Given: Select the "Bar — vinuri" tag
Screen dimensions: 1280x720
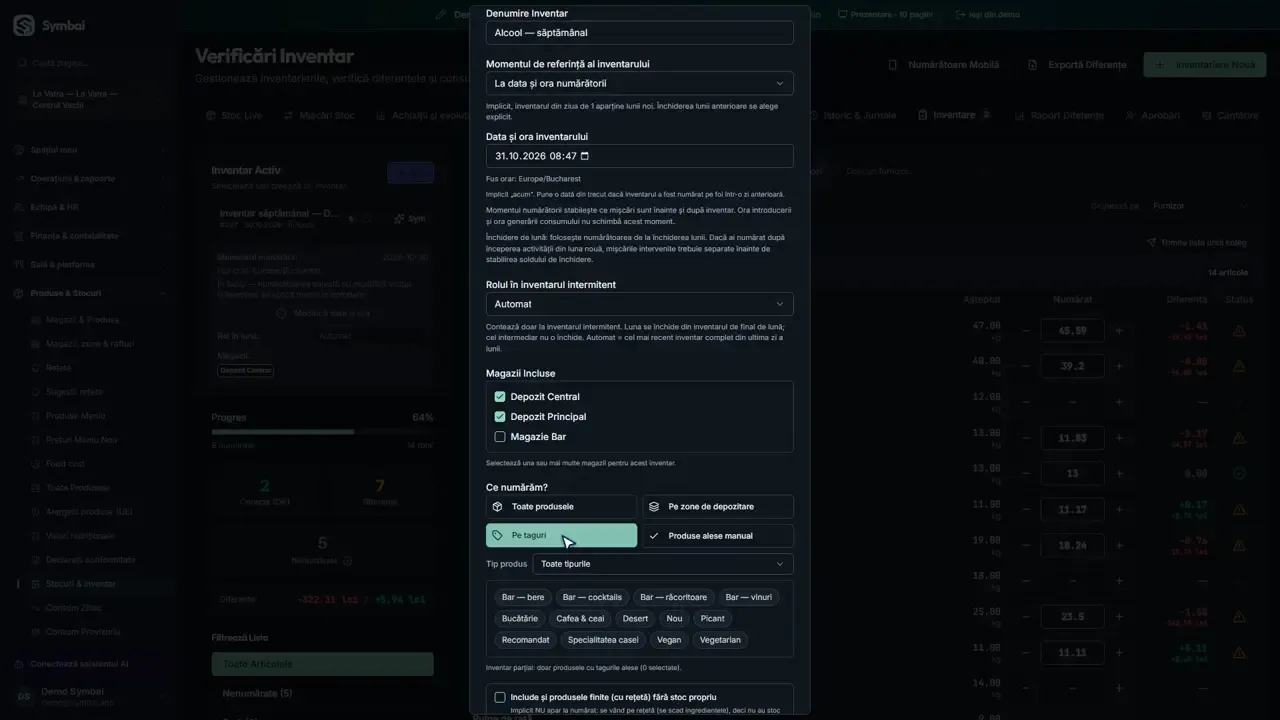Looking at the screenshot, I should 749,597.
